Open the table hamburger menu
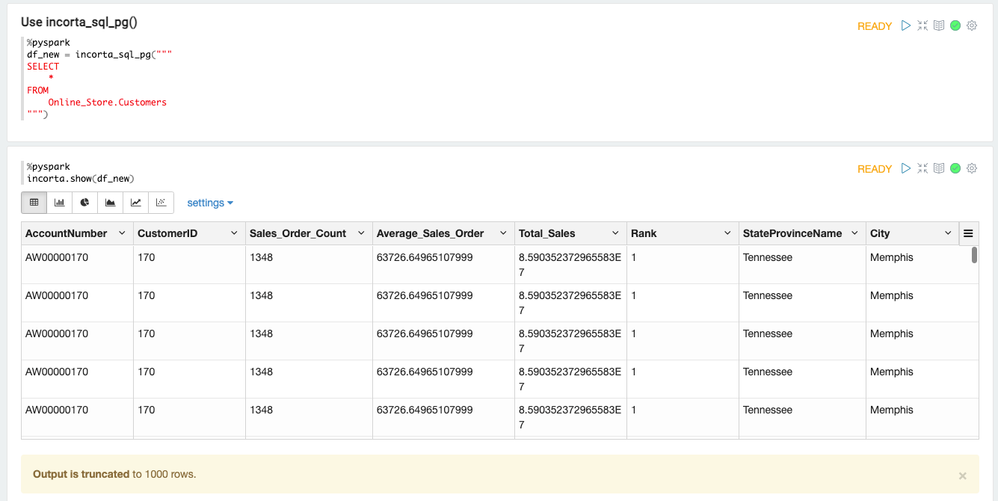 (x=968, y=234)
